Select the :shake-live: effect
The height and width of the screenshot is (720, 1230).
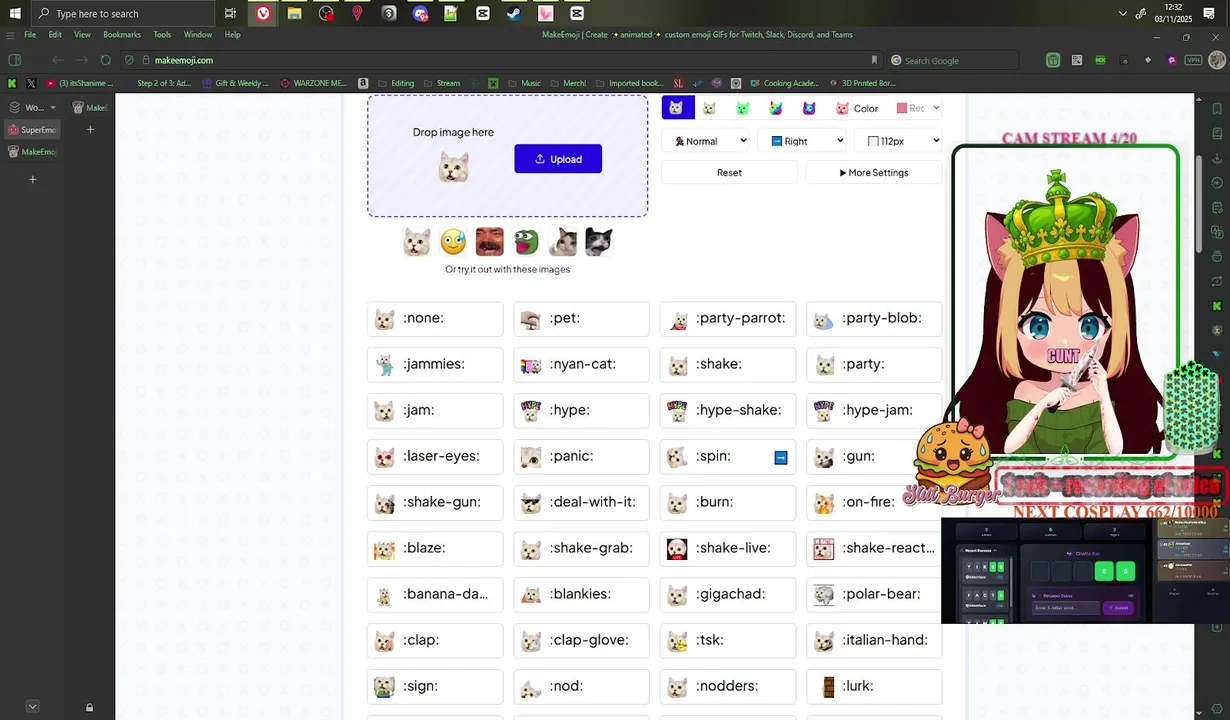click(x=728, y=548)
